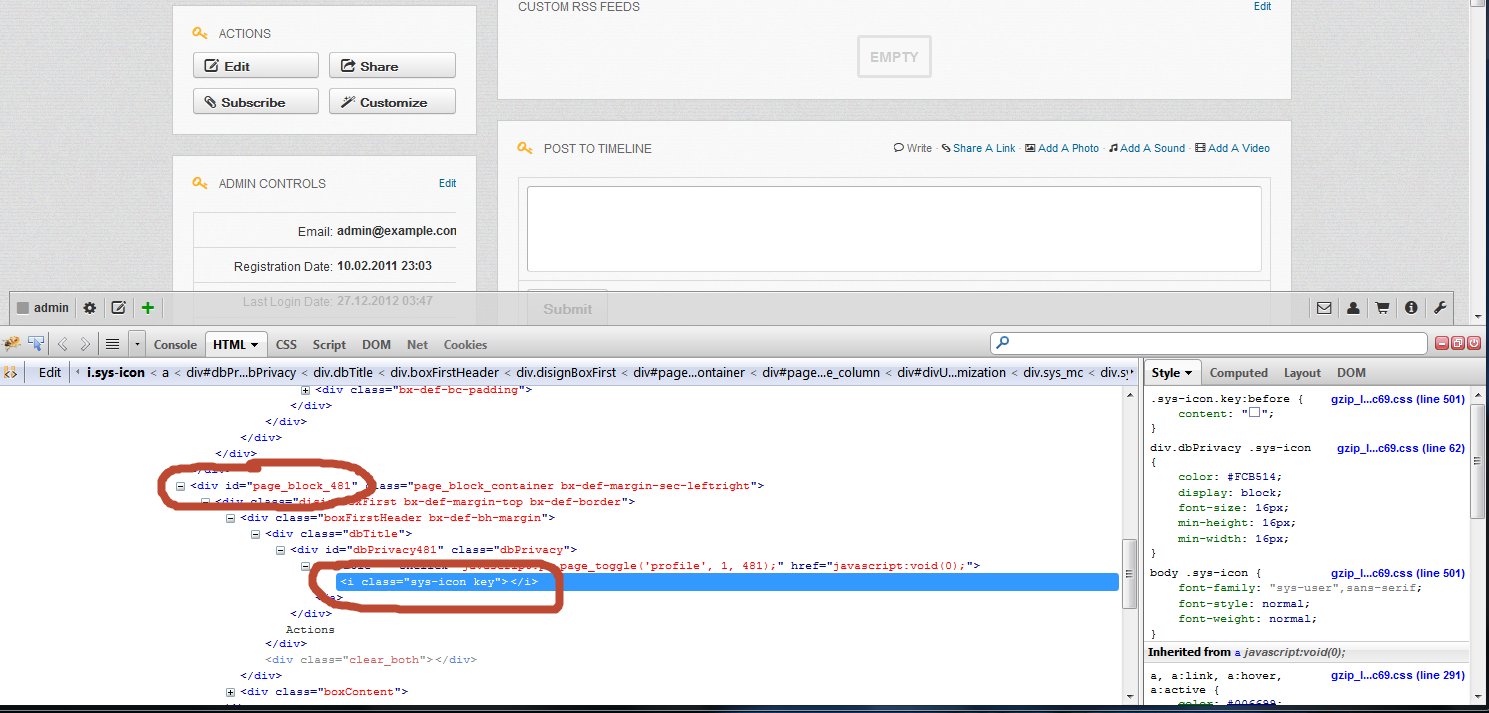Click the info icon in the admin bar

[1411, 308]
